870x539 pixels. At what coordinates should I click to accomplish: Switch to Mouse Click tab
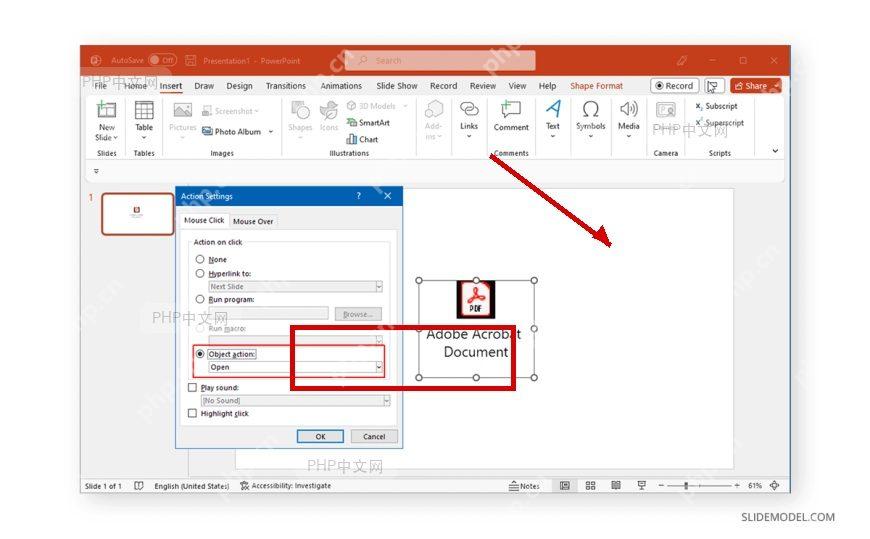204,220
